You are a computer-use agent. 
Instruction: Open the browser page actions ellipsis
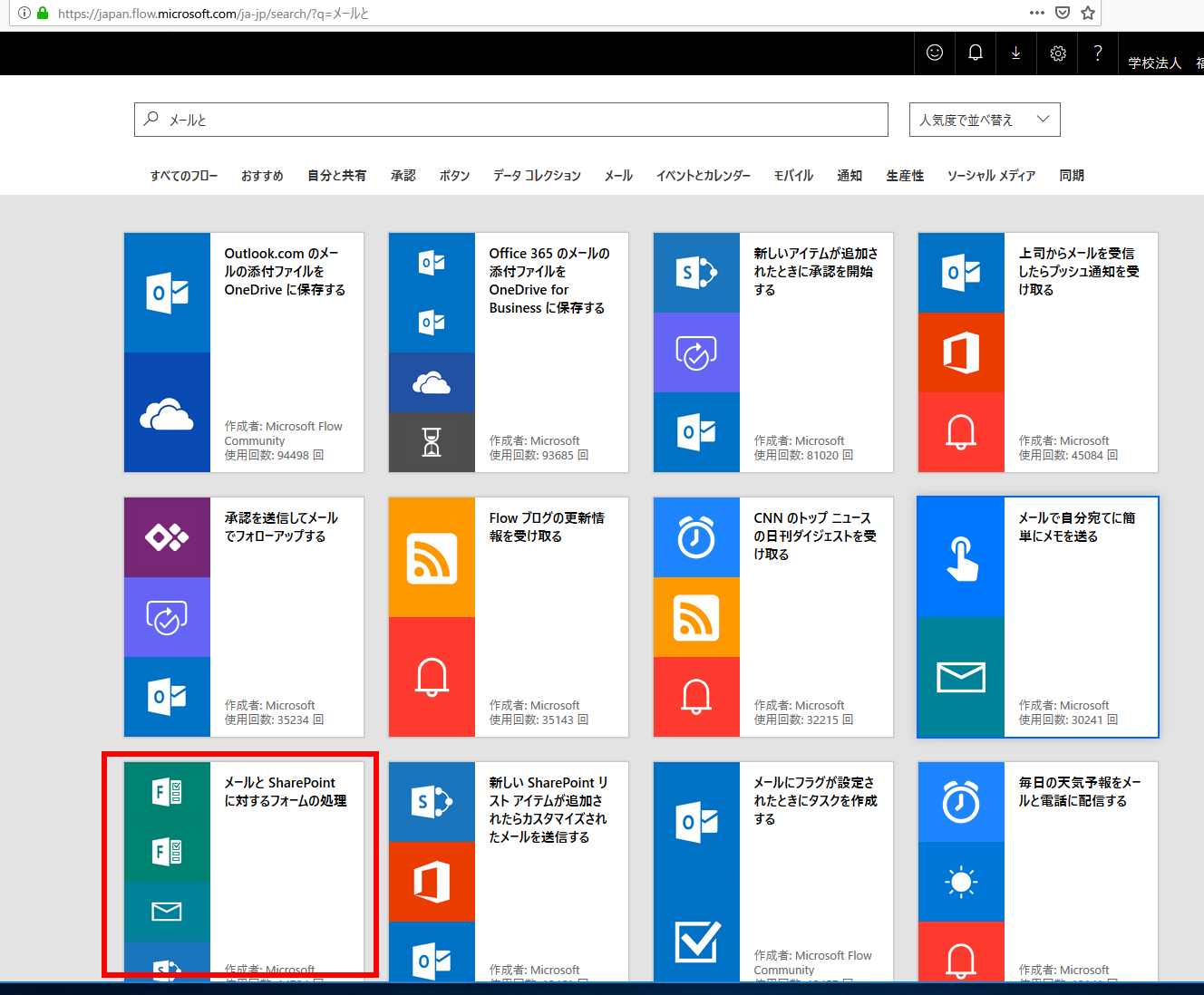[1037, 13]
